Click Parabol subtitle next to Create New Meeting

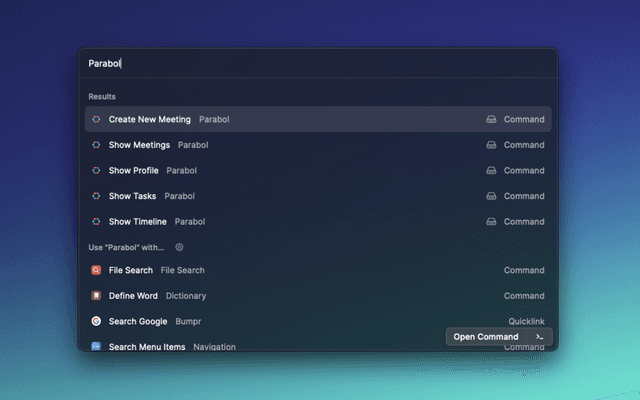click(x=214, y=119)
